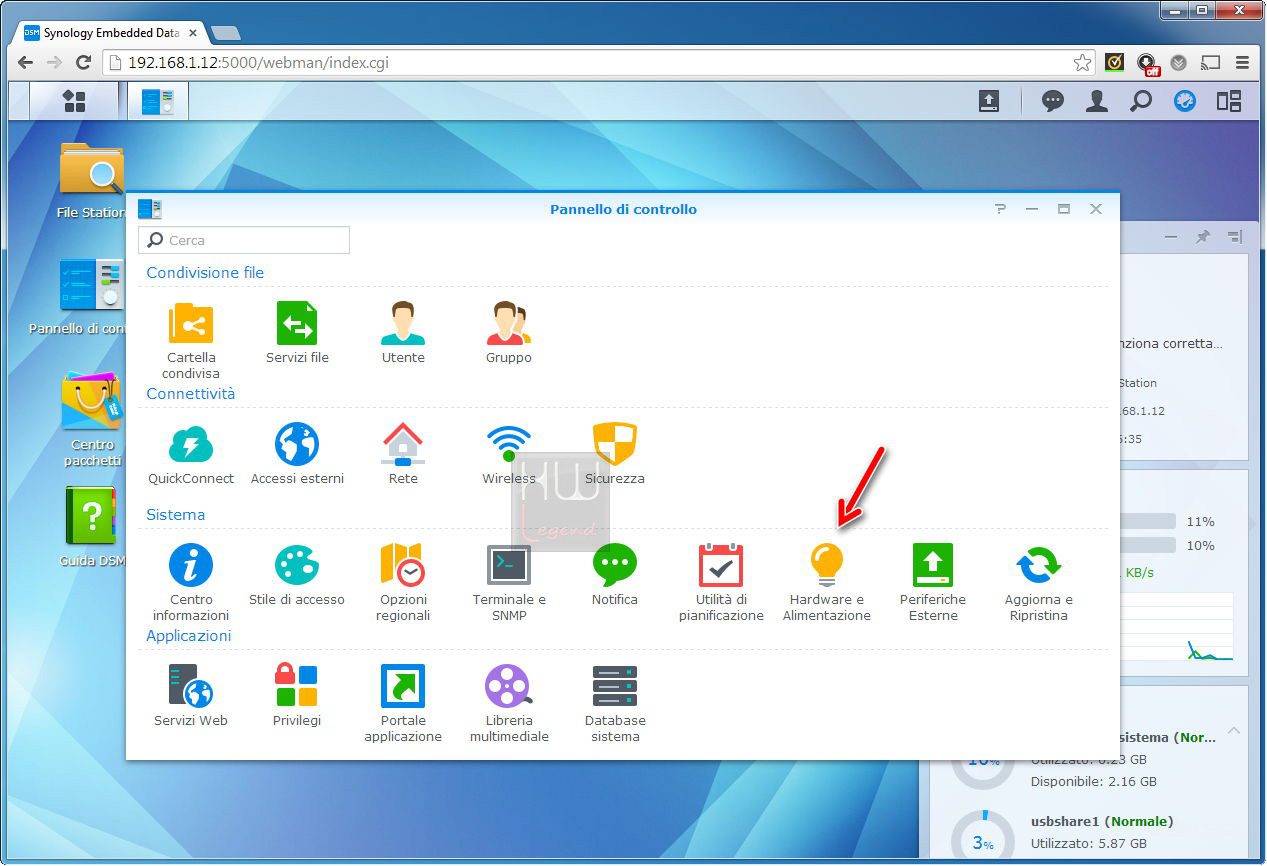Open Servizi file
The width and height of the screenshot is (1267, 866).
point(297,333)
